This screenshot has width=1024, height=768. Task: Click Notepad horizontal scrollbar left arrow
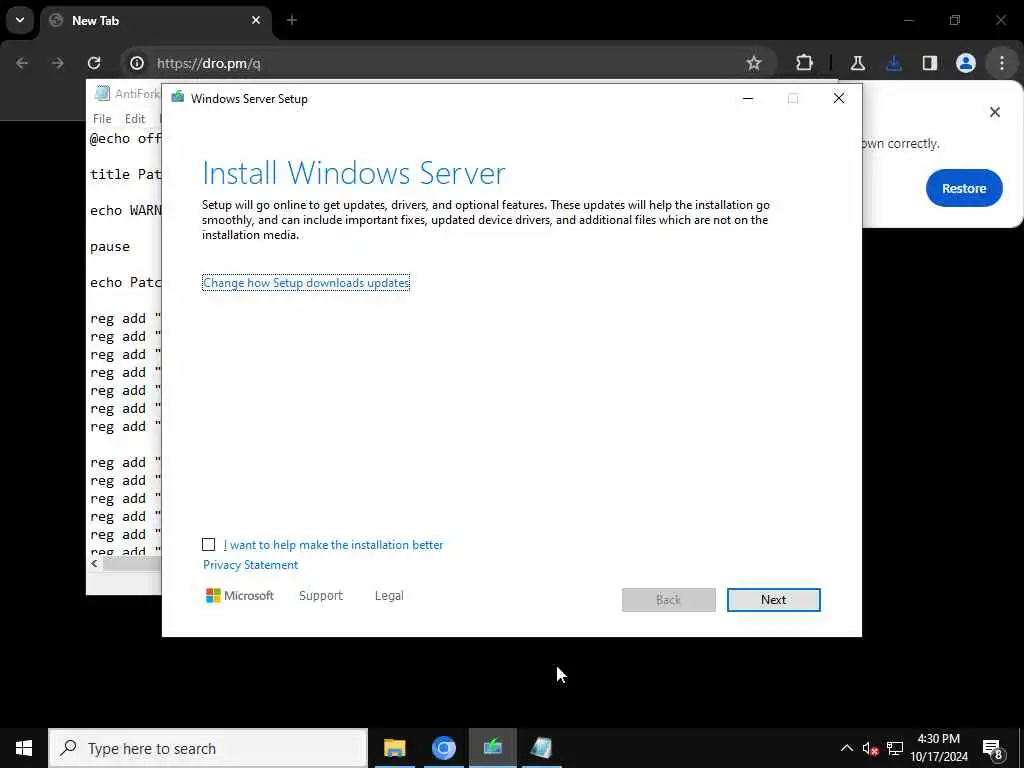click(95, 564)
